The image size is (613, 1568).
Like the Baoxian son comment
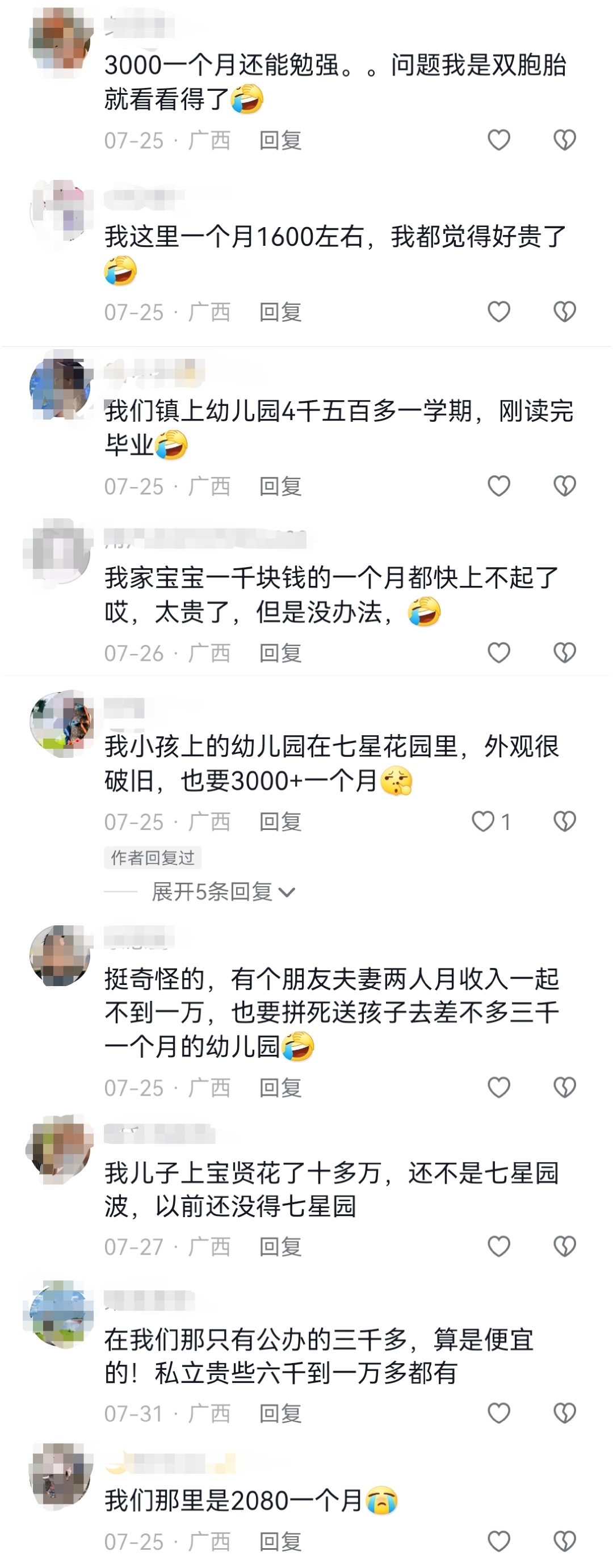click(498, 1247)
